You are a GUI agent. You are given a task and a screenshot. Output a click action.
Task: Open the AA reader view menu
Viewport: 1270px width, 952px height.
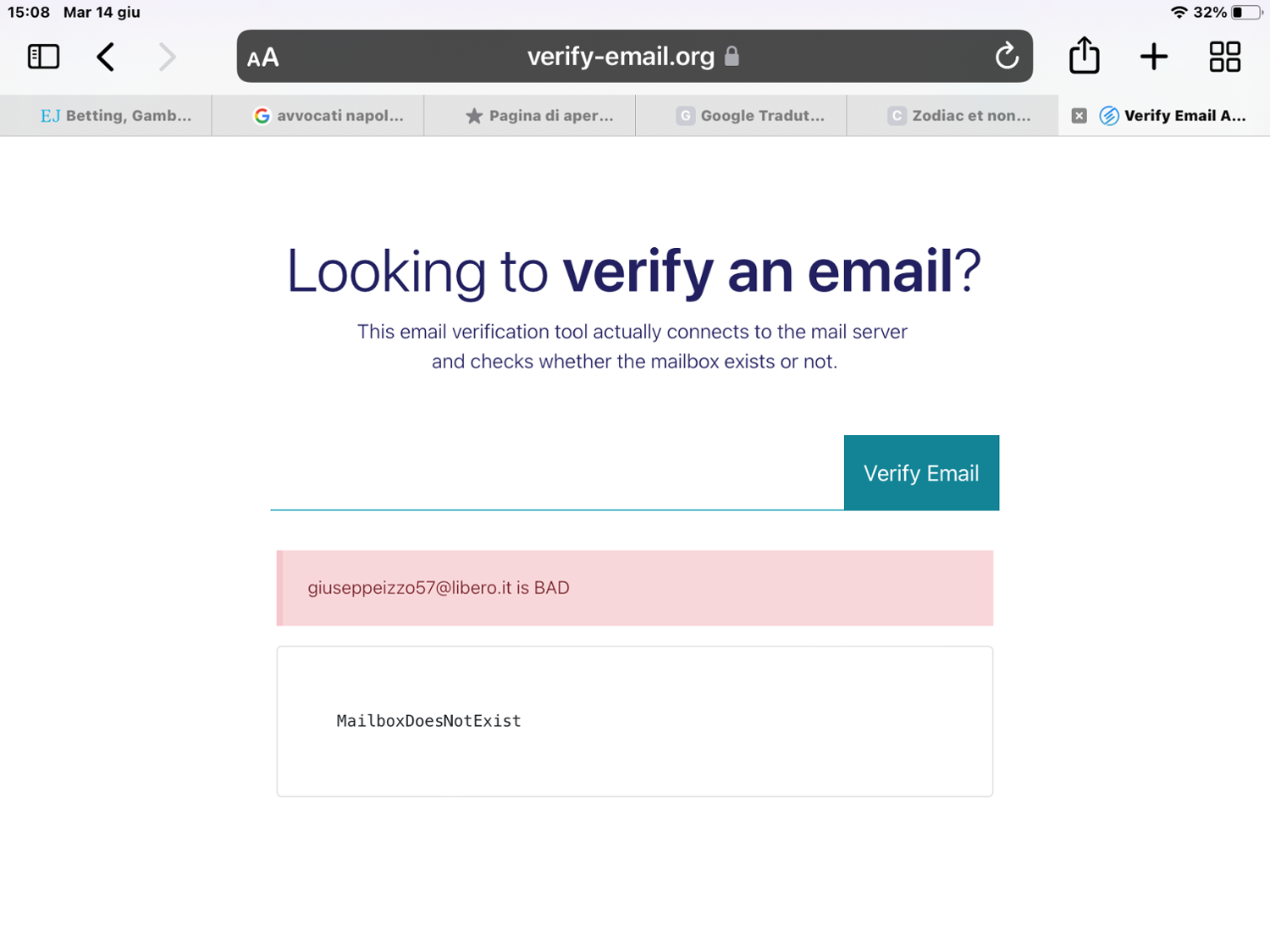tap(262, 58)
